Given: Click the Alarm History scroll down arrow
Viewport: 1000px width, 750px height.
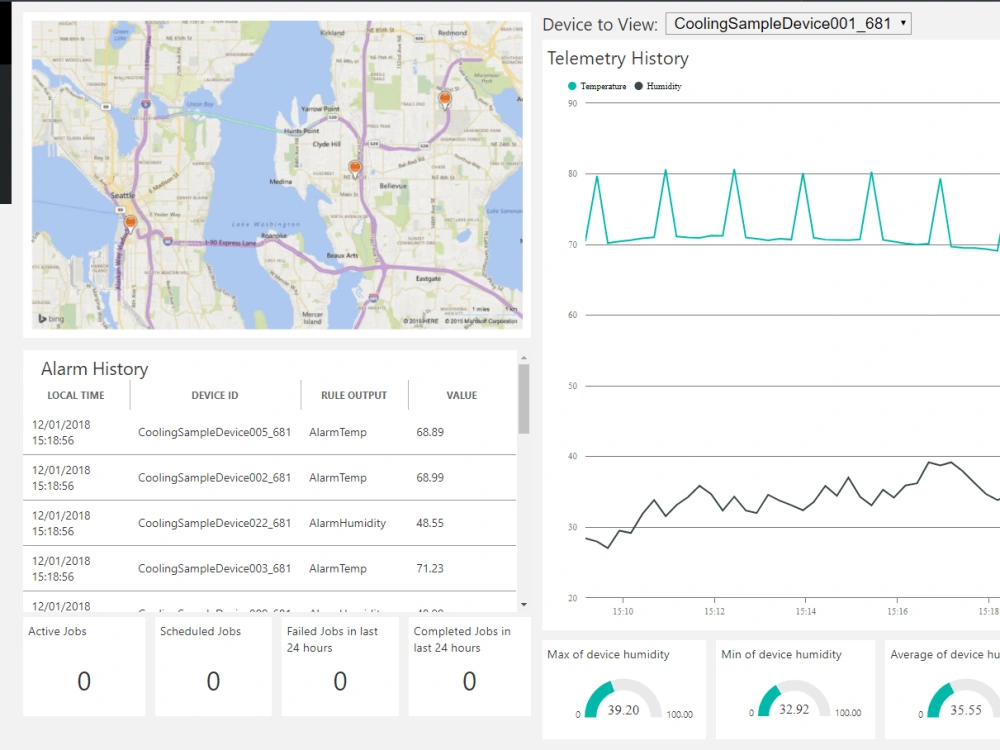Looking at the screenshot, I should coord(524,605).
